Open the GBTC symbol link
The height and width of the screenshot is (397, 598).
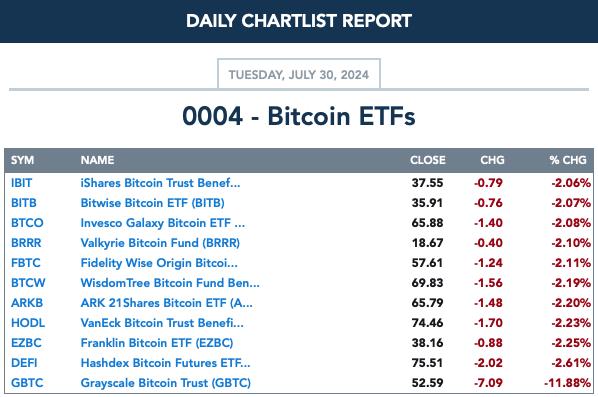[27, 383]
